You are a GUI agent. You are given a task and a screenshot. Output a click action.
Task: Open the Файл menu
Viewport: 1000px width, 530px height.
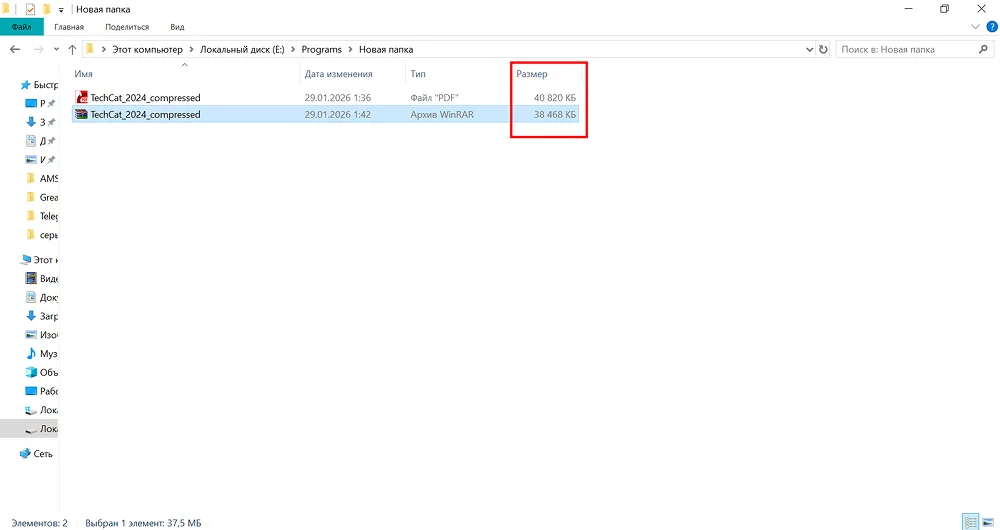tap(21, 27)
